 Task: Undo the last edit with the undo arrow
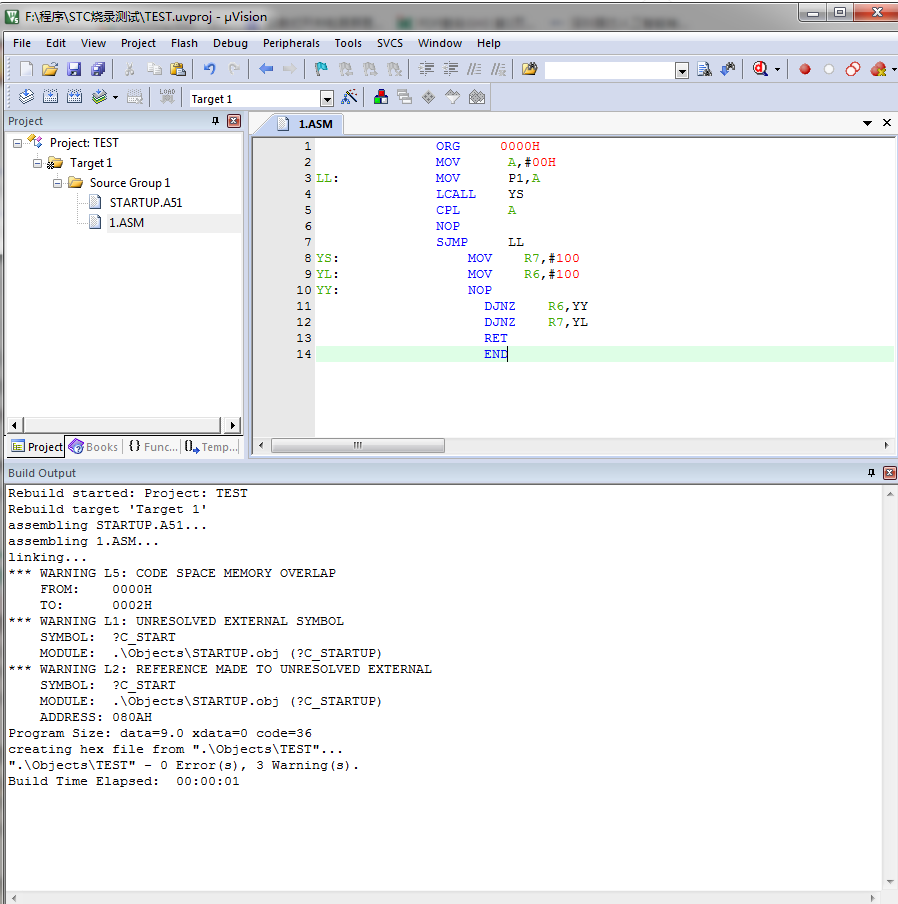point(209,70)
